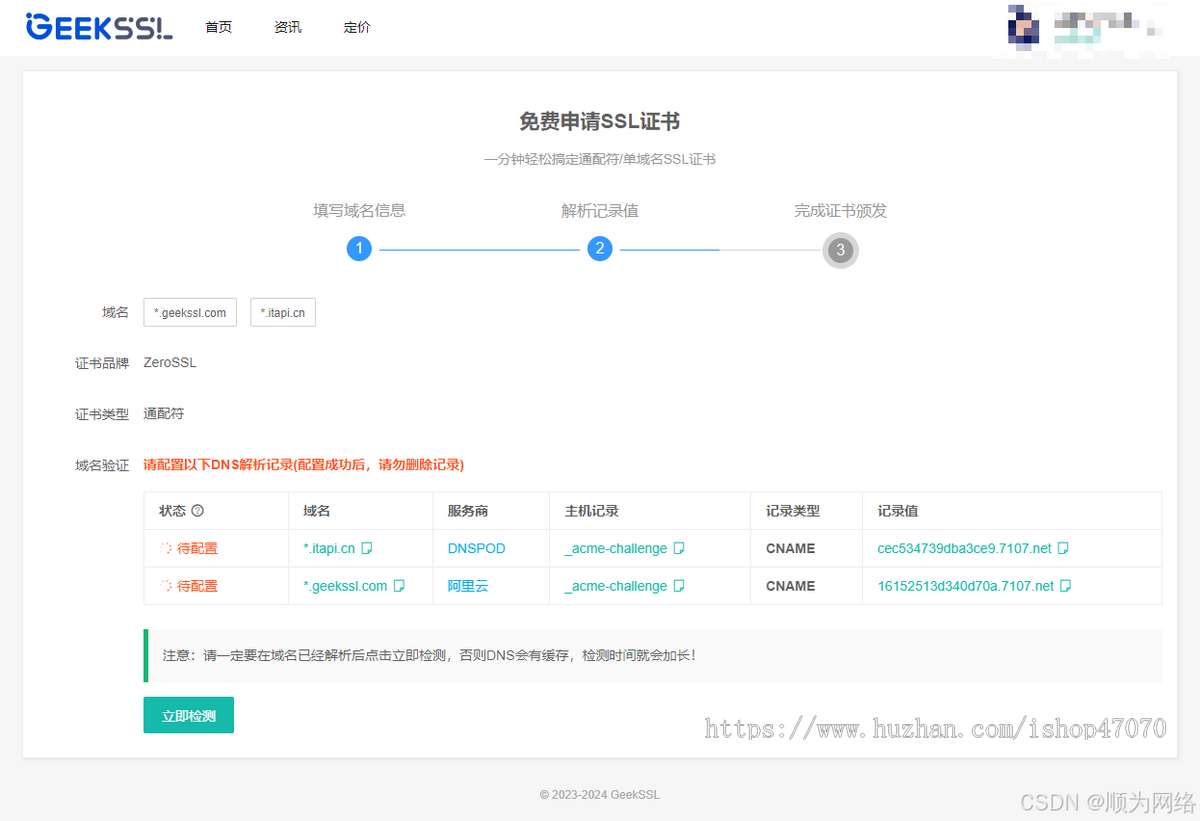Select step 3 circle 完成证书颁发
1200x821 pixels.
(x=841, y=249)
